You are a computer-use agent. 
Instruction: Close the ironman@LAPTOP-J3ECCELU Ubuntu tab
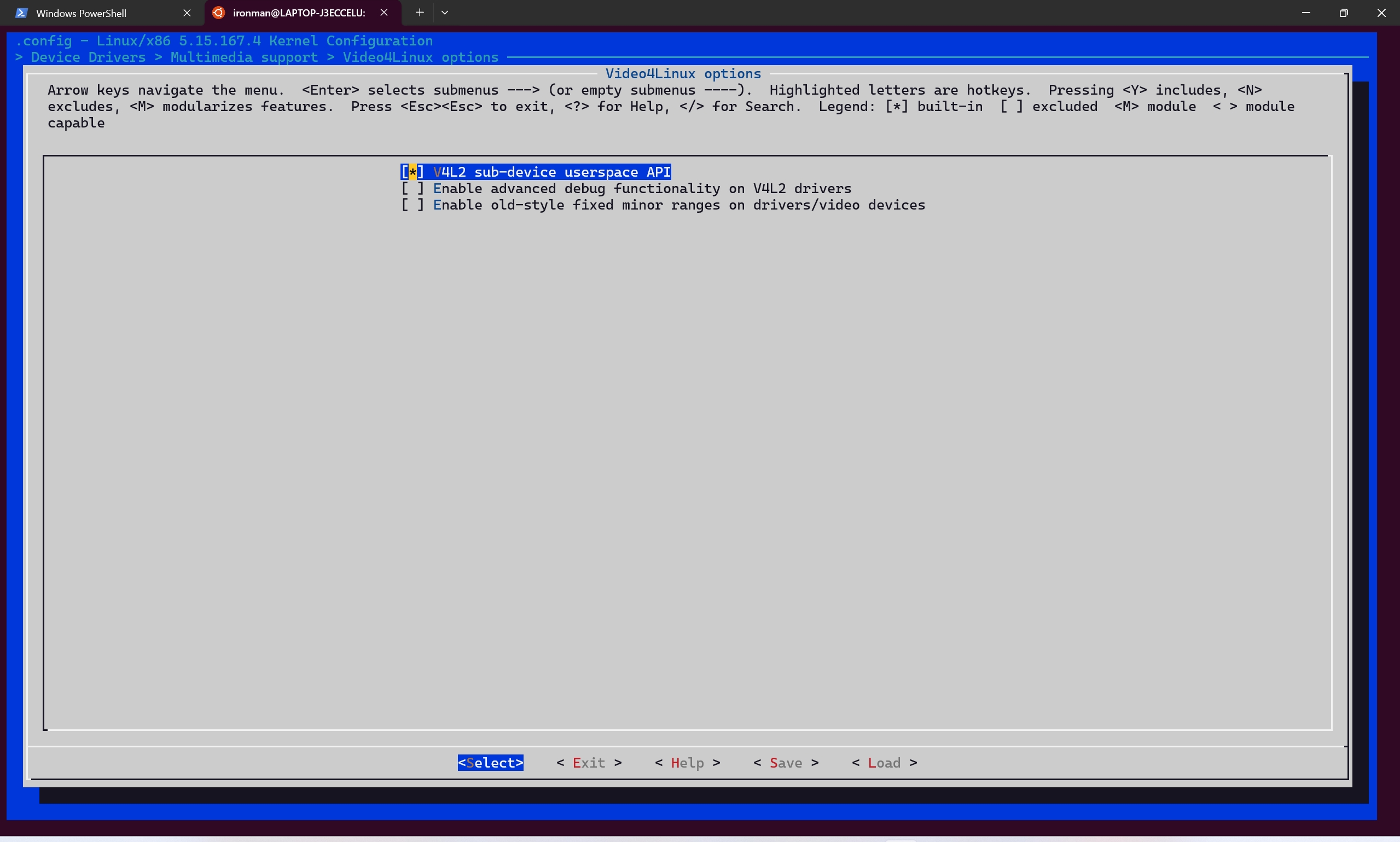tap(384, 13)
